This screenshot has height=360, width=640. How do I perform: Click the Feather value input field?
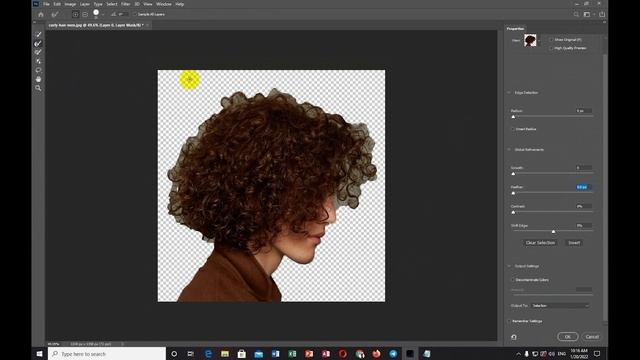click(584, 187)
